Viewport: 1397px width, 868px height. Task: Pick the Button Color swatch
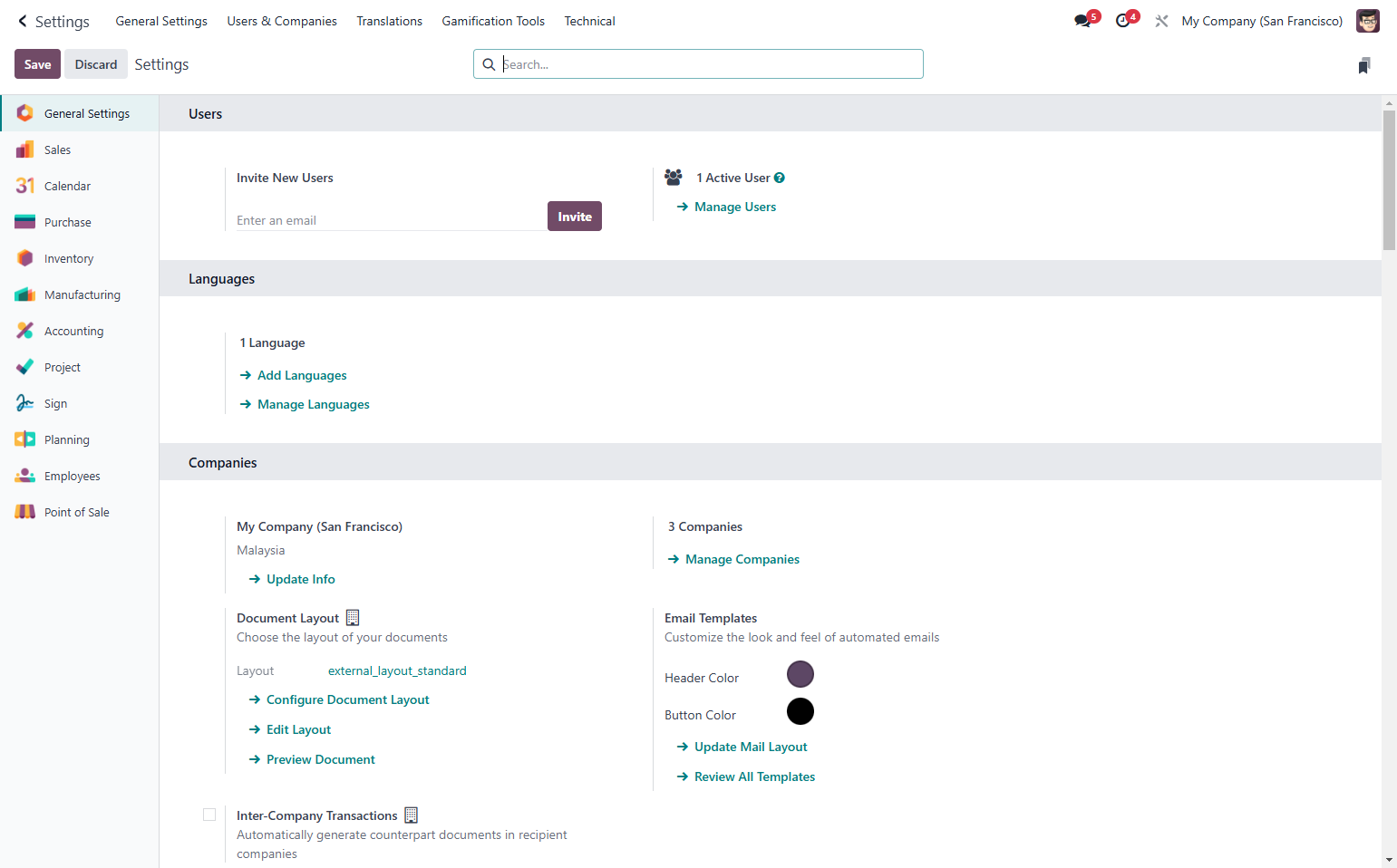point(800,711)
